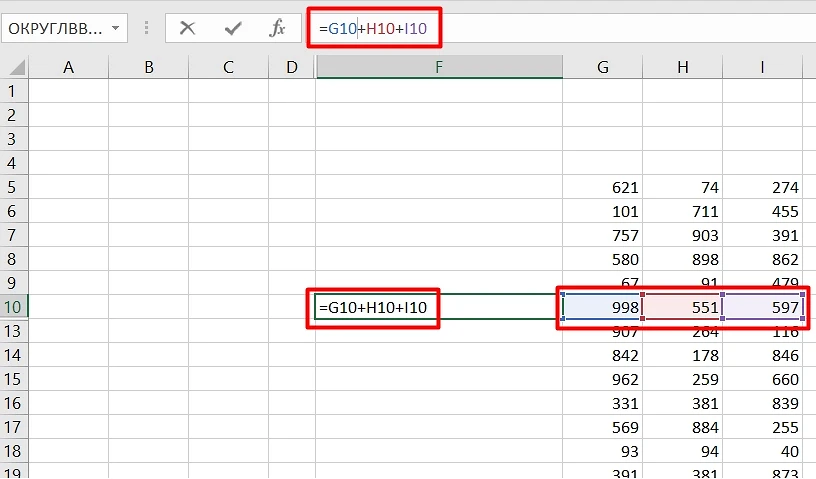Open Insert Function fx dialog
The width and height of the screenshot is (816, 479).
pos(278,28)
